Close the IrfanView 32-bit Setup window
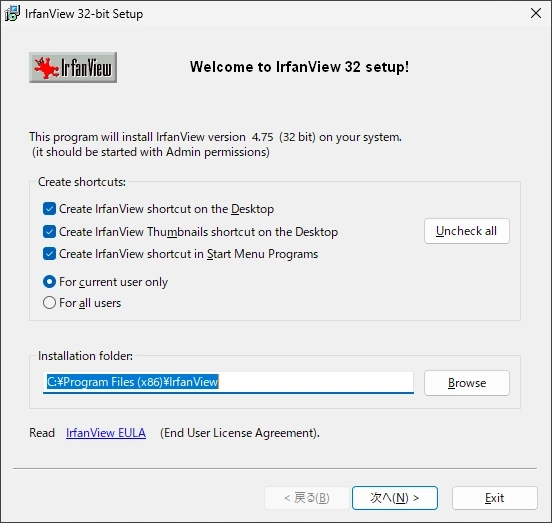This screenshot has width=552, height=523. tap(536, 13)
